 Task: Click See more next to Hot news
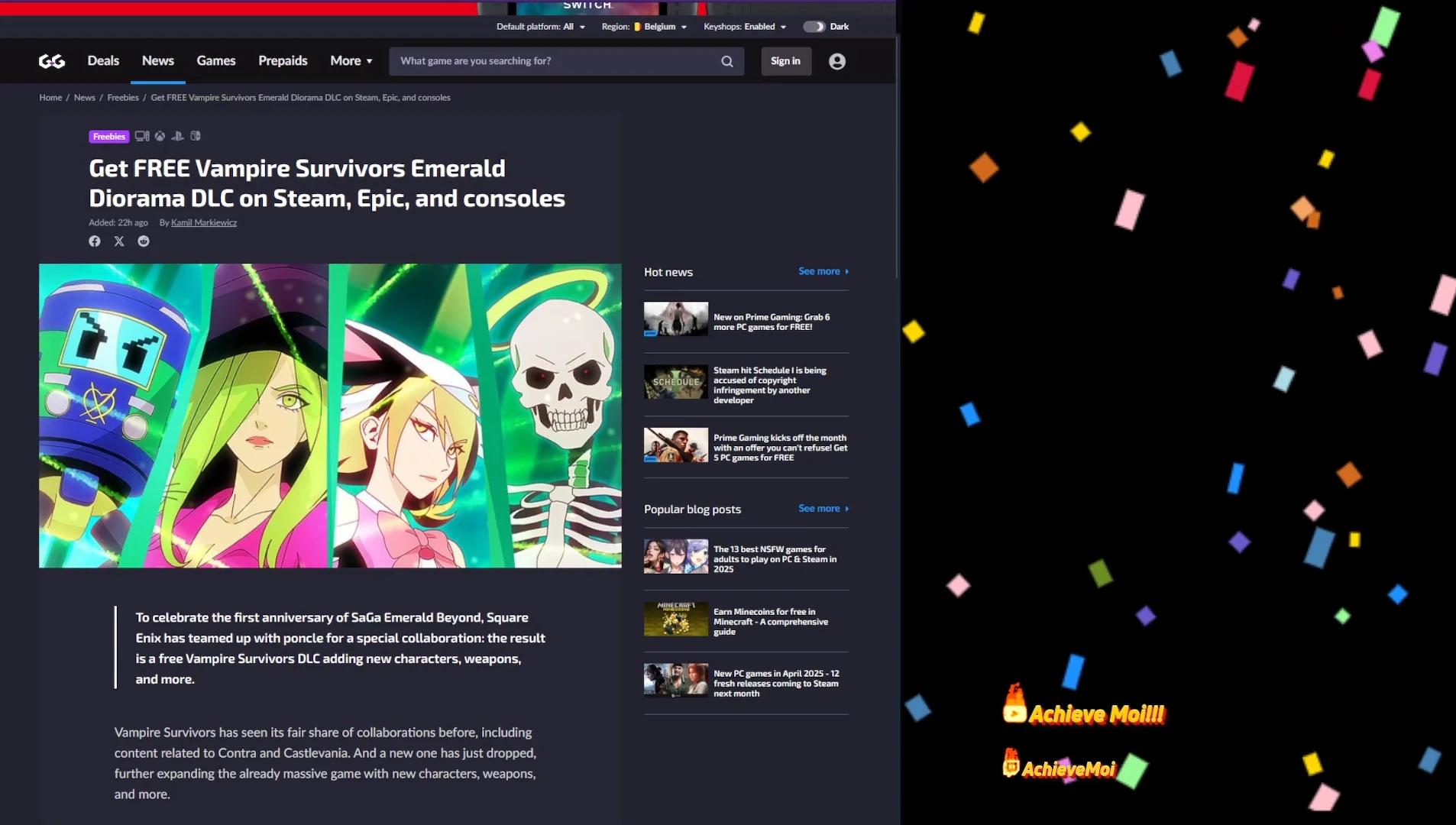823,271
